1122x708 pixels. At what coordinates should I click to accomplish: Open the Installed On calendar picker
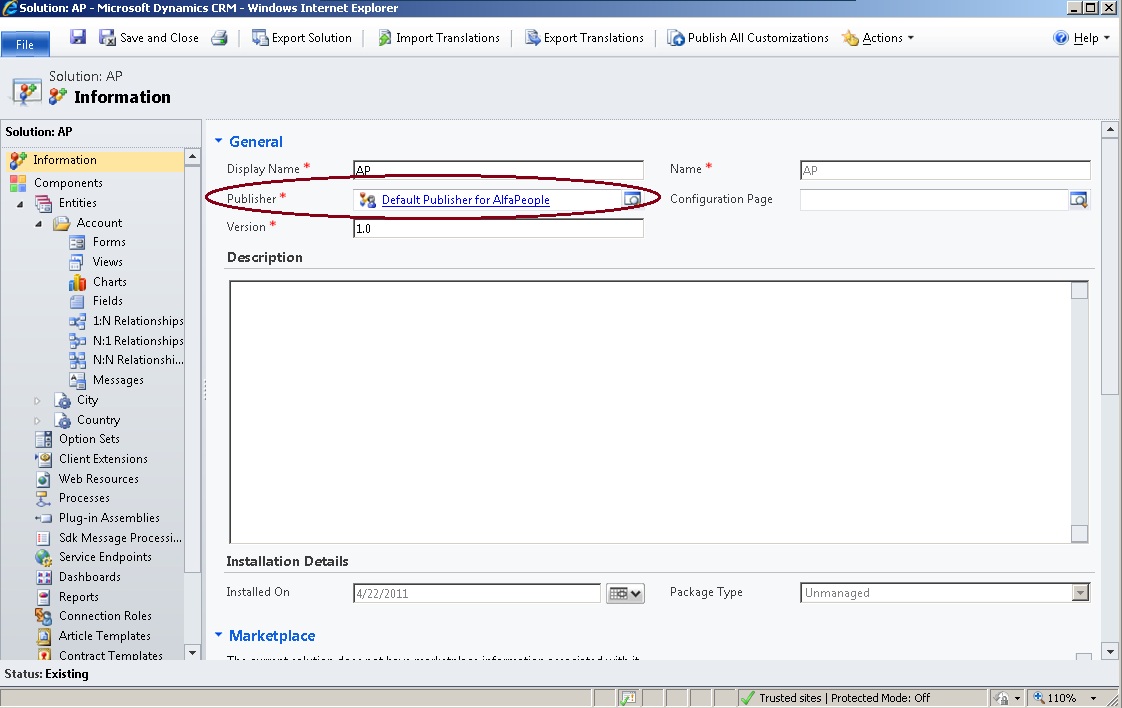625,593
